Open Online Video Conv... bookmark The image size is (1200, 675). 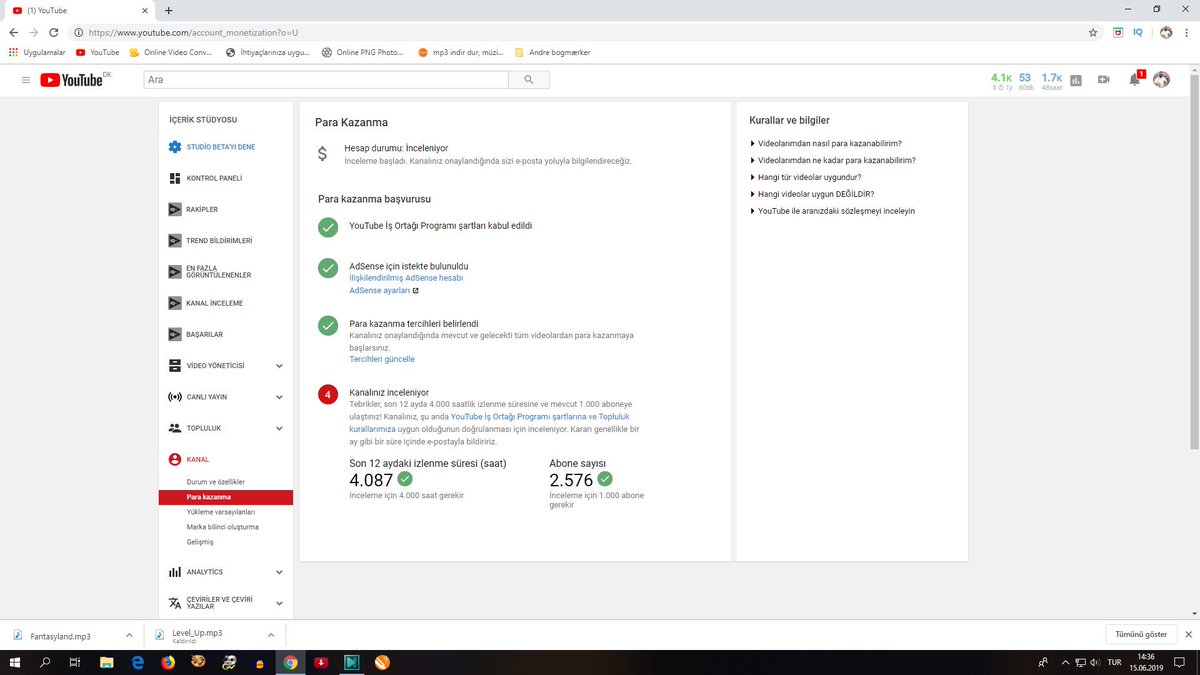click(171, 52)
